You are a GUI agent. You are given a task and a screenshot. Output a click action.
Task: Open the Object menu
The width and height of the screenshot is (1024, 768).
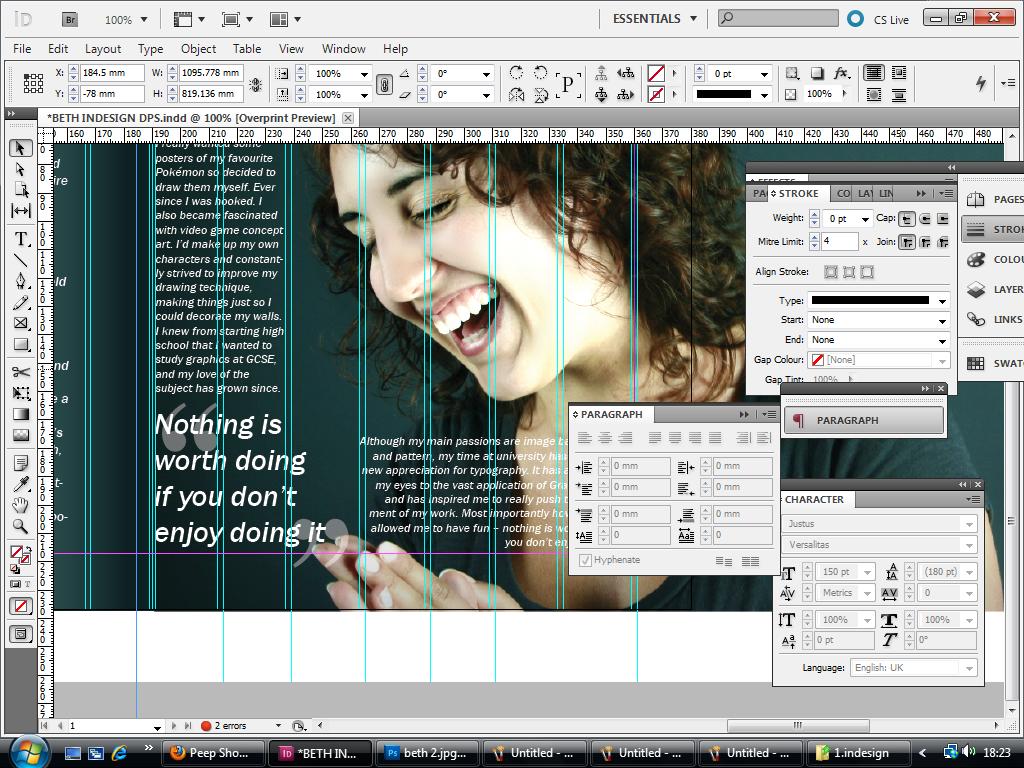198,48
